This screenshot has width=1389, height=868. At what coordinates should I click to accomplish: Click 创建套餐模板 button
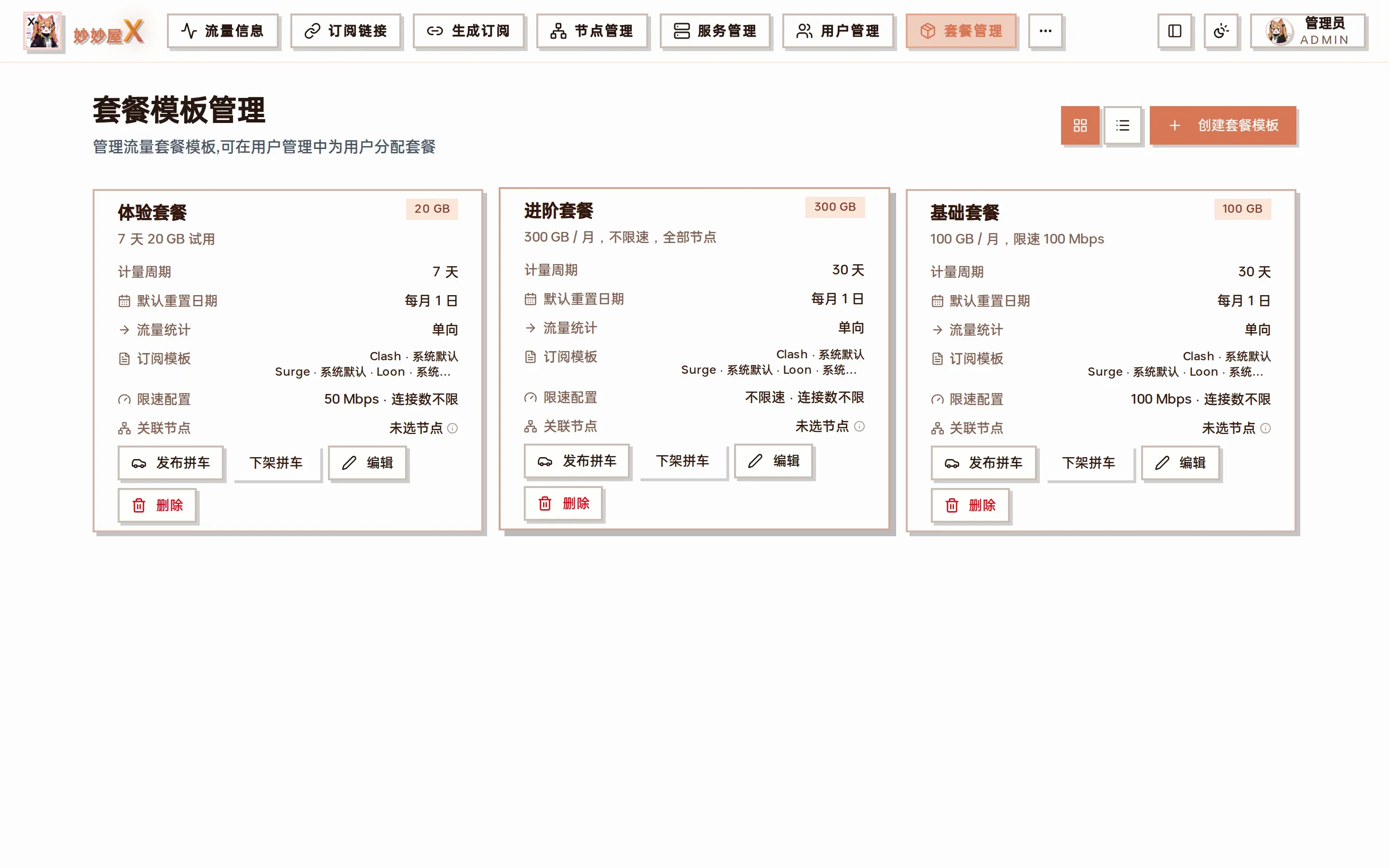pos(1223,125)
